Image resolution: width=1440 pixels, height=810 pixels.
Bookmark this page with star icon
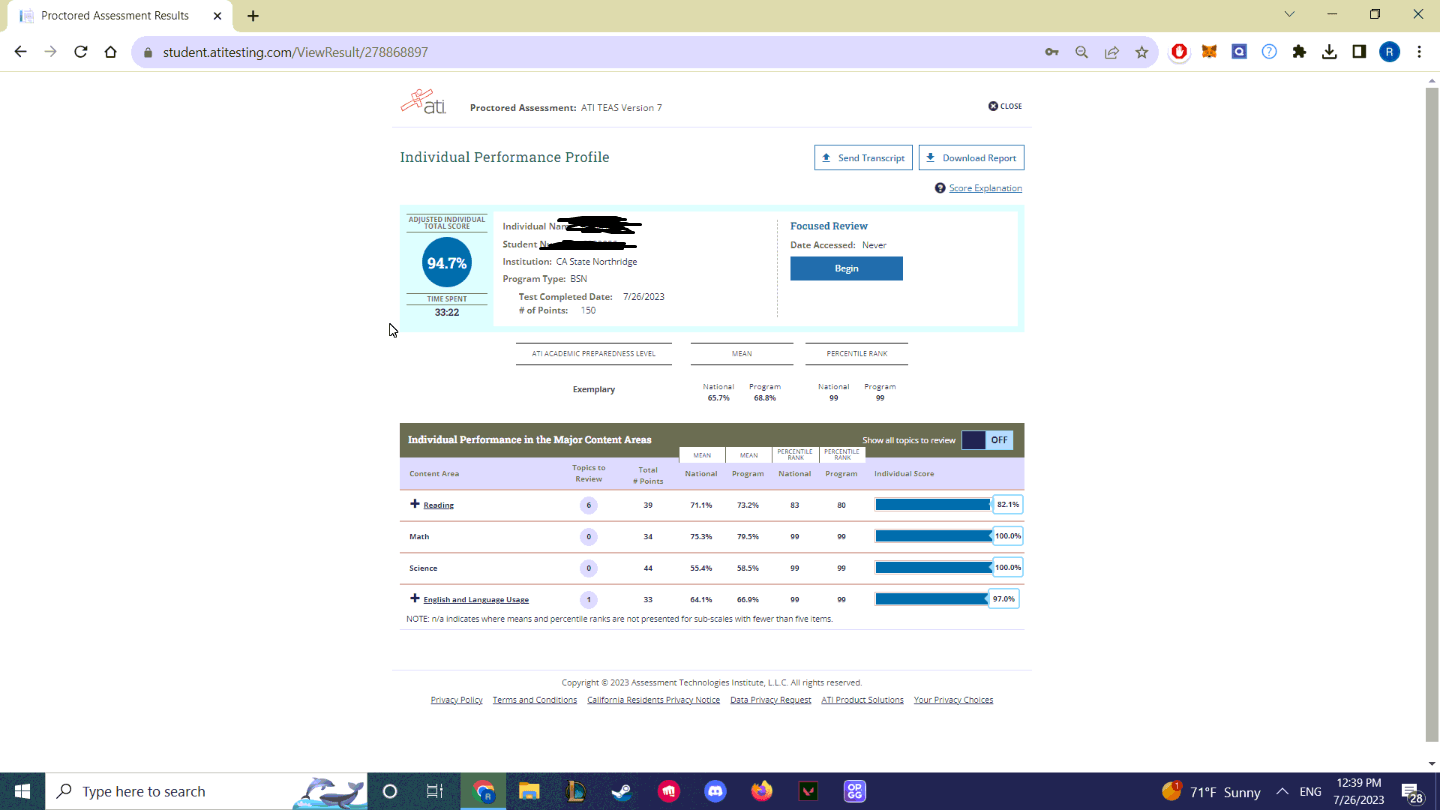(1141, 52)
